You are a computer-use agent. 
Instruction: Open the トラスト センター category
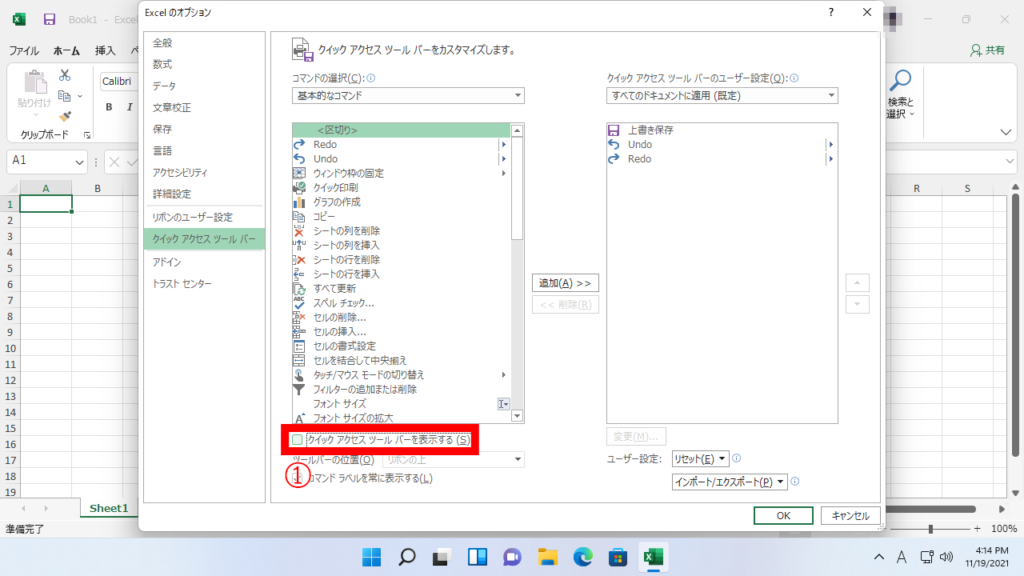(182, 284)
